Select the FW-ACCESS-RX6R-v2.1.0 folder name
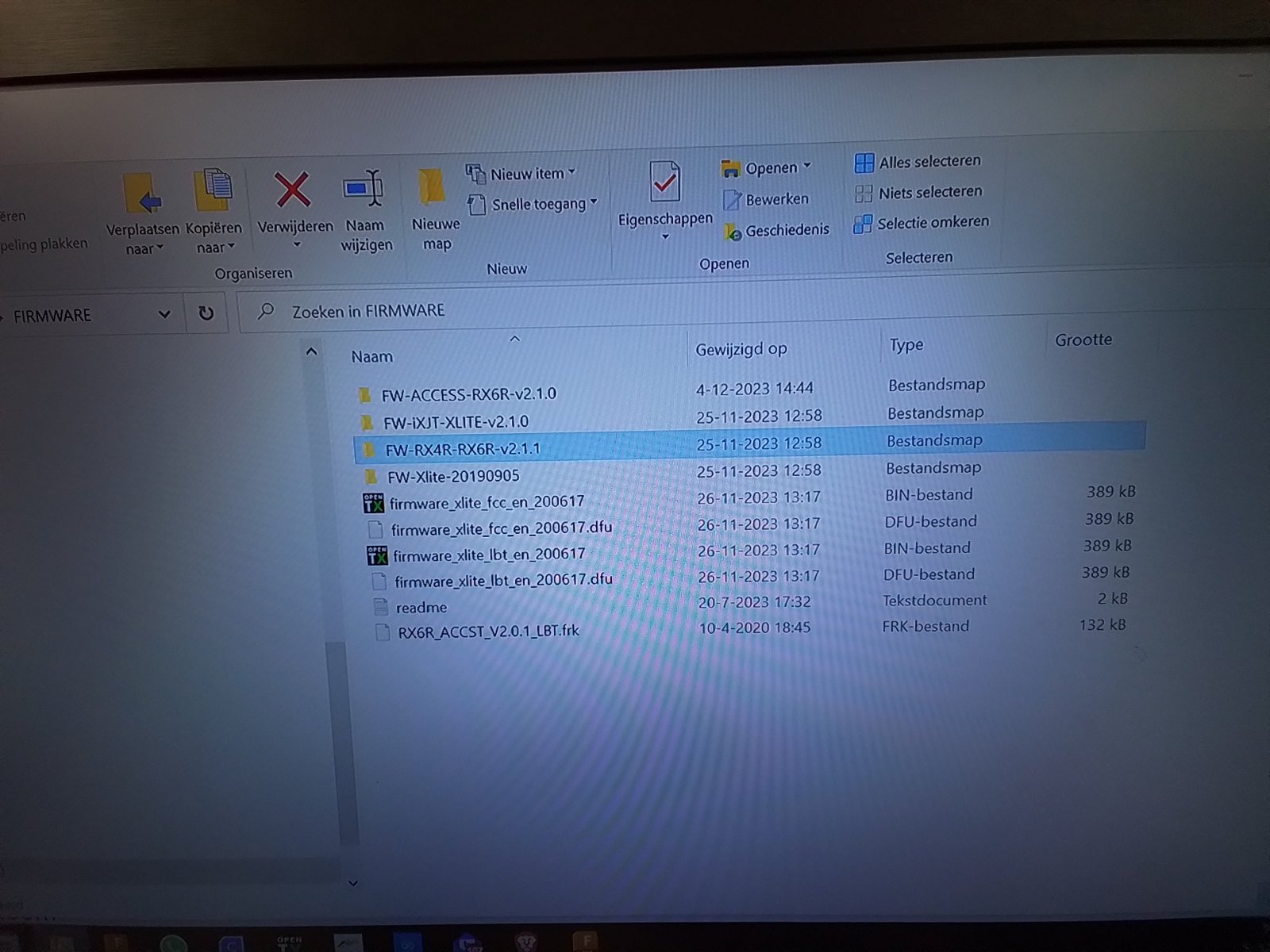Viewport: 1270px width, 952px height. [x=468, y=394]
